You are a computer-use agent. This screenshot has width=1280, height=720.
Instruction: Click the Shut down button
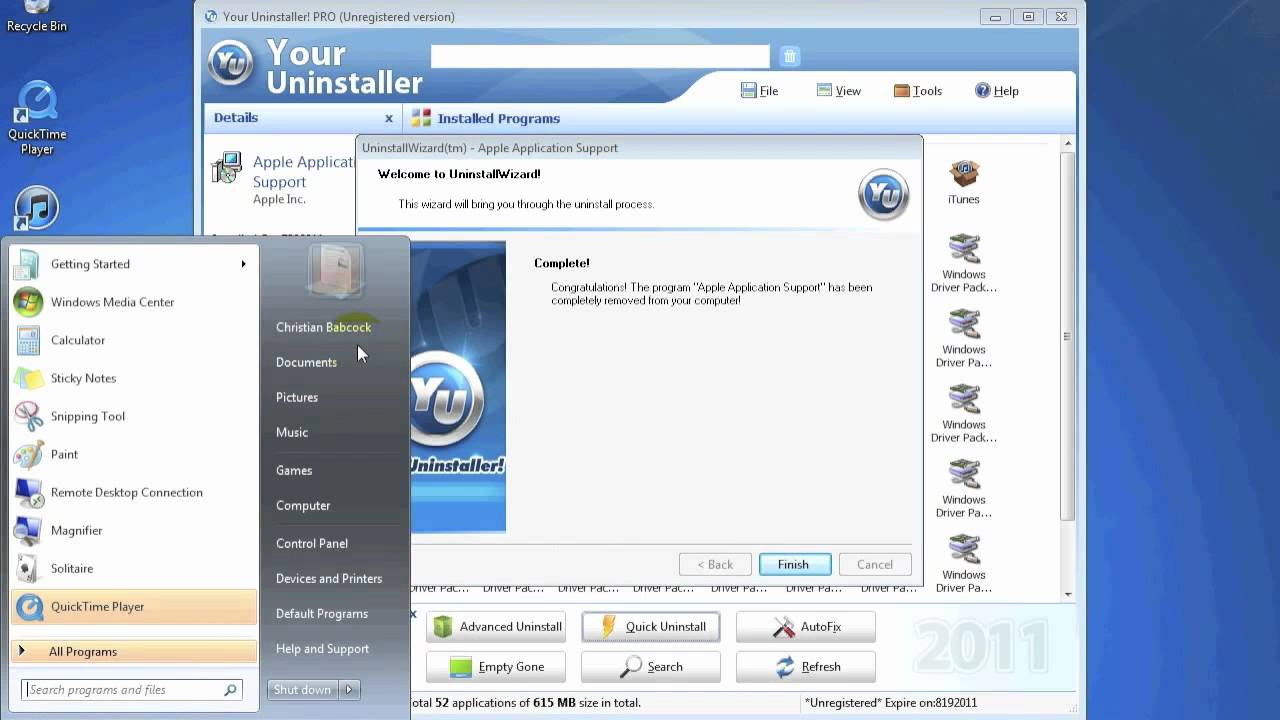click(303, 689)
